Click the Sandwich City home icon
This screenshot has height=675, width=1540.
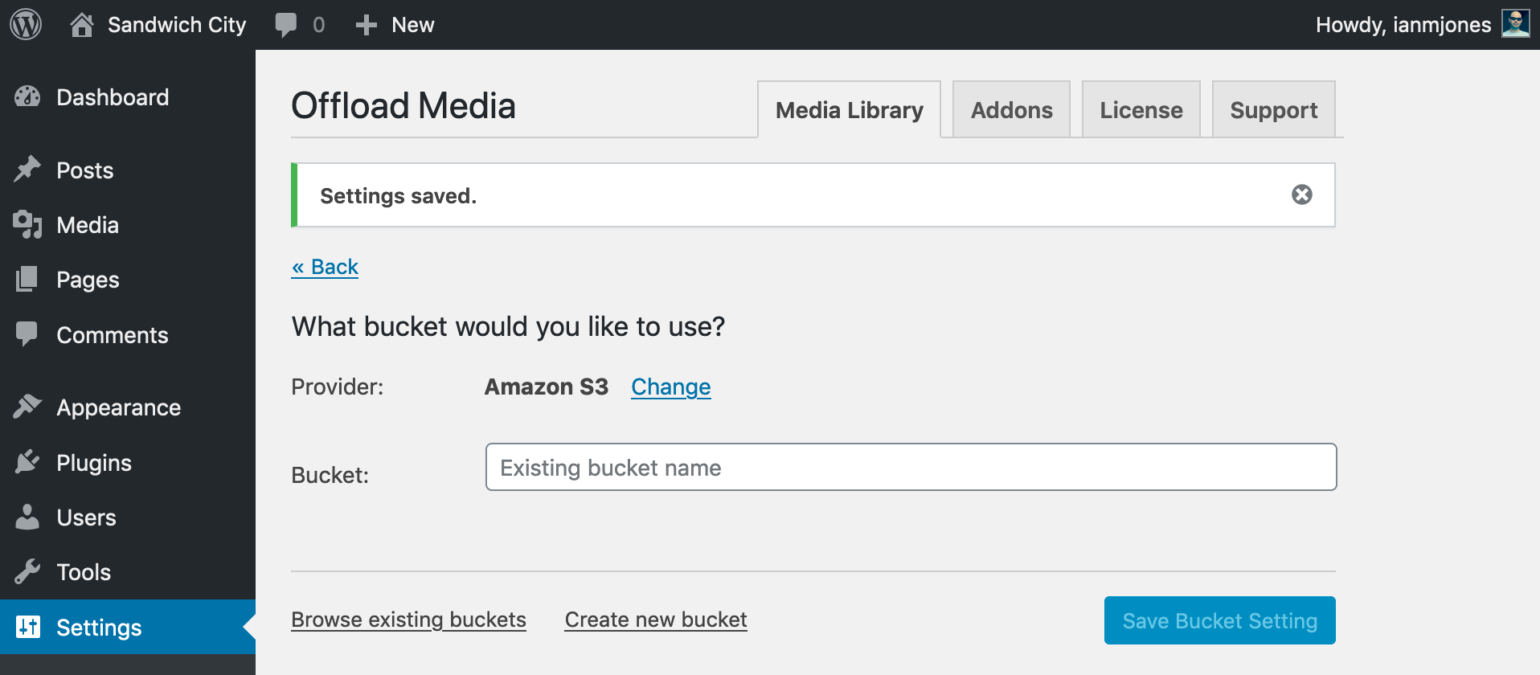click(83, 23)
